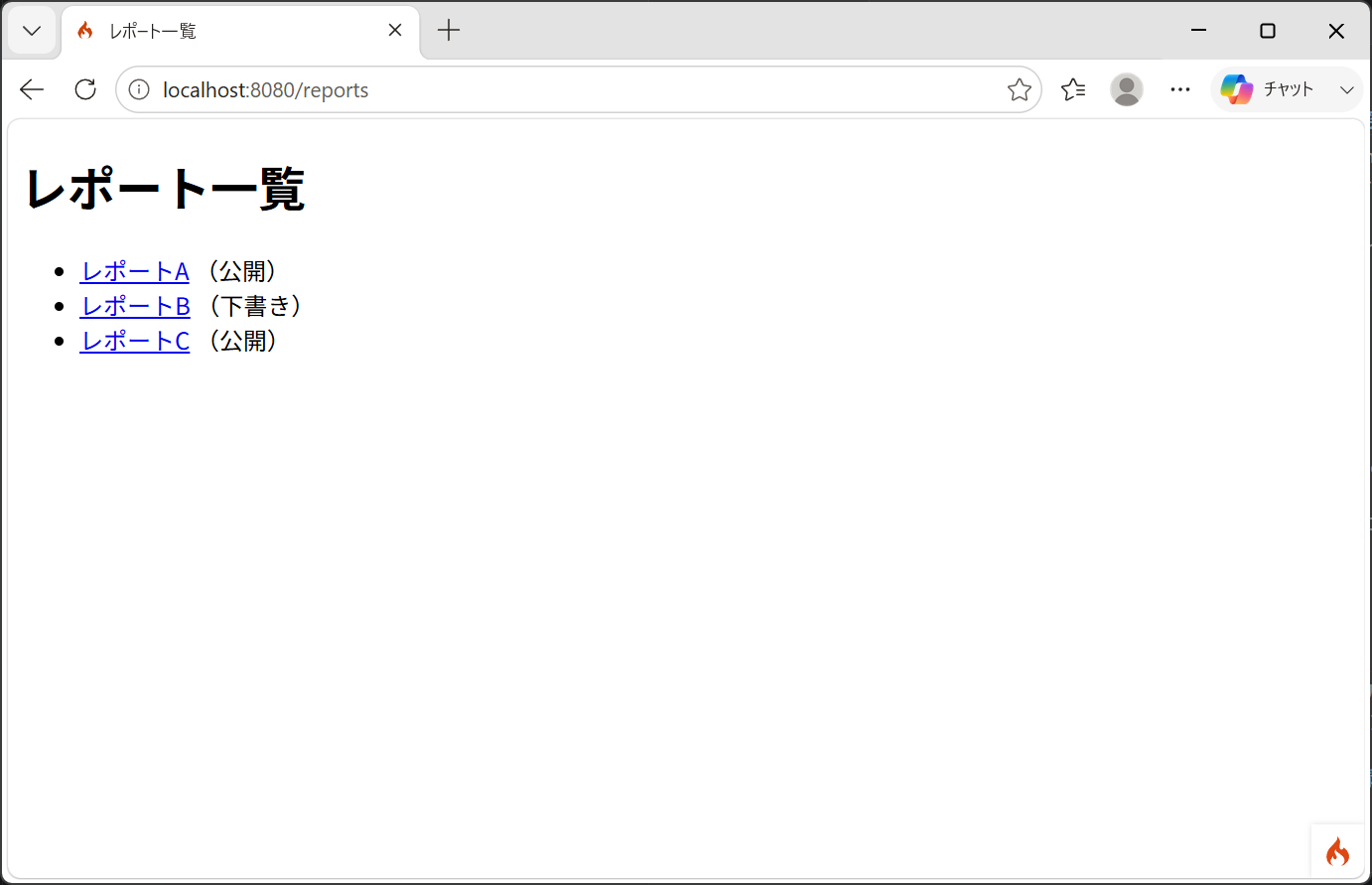The height and width of the screenshot is (885, 1372).
Task: Open the user profile avatar
Action: [x=1126, y=89]
